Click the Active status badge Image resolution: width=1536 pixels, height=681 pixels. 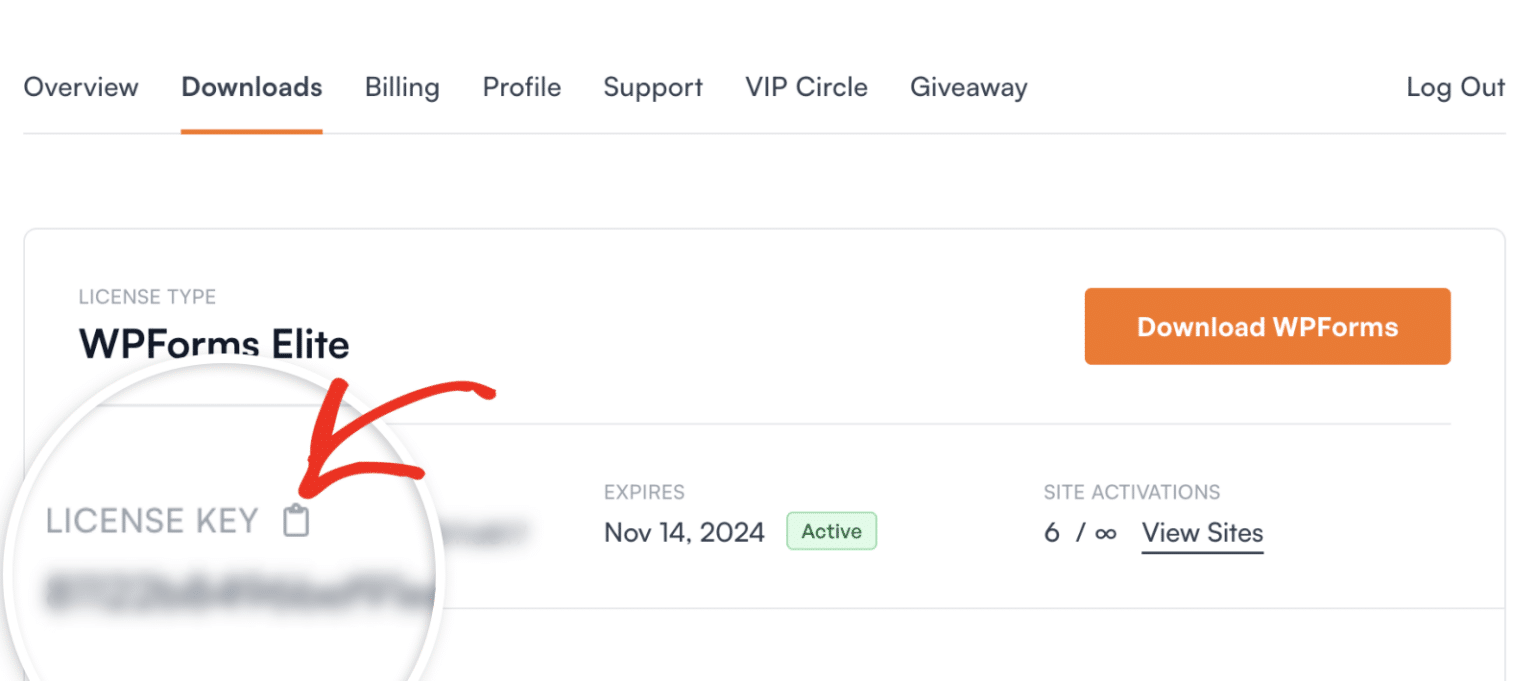click(831, 531)
